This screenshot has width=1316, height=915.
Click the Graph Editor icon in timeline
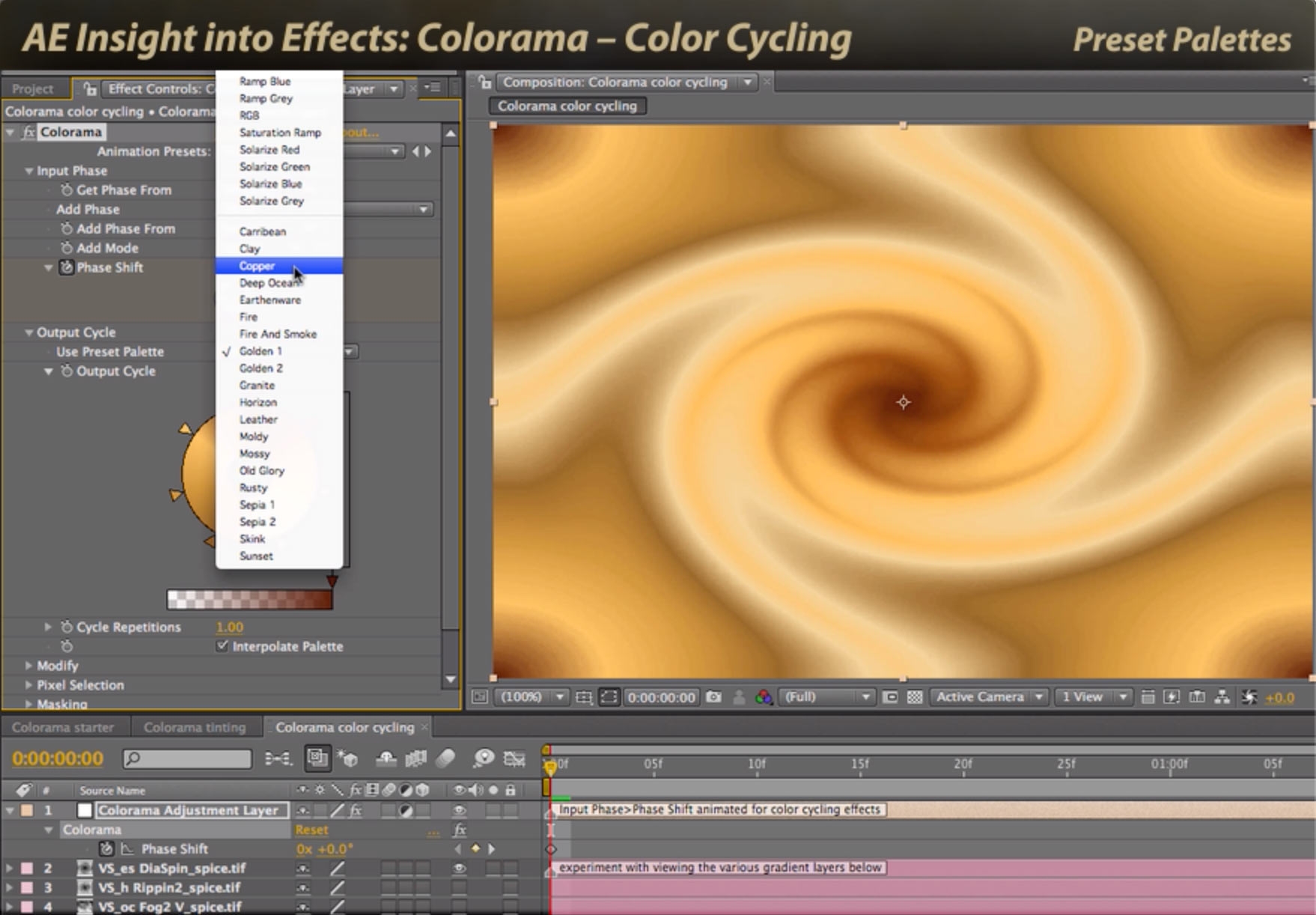point(514,759)
